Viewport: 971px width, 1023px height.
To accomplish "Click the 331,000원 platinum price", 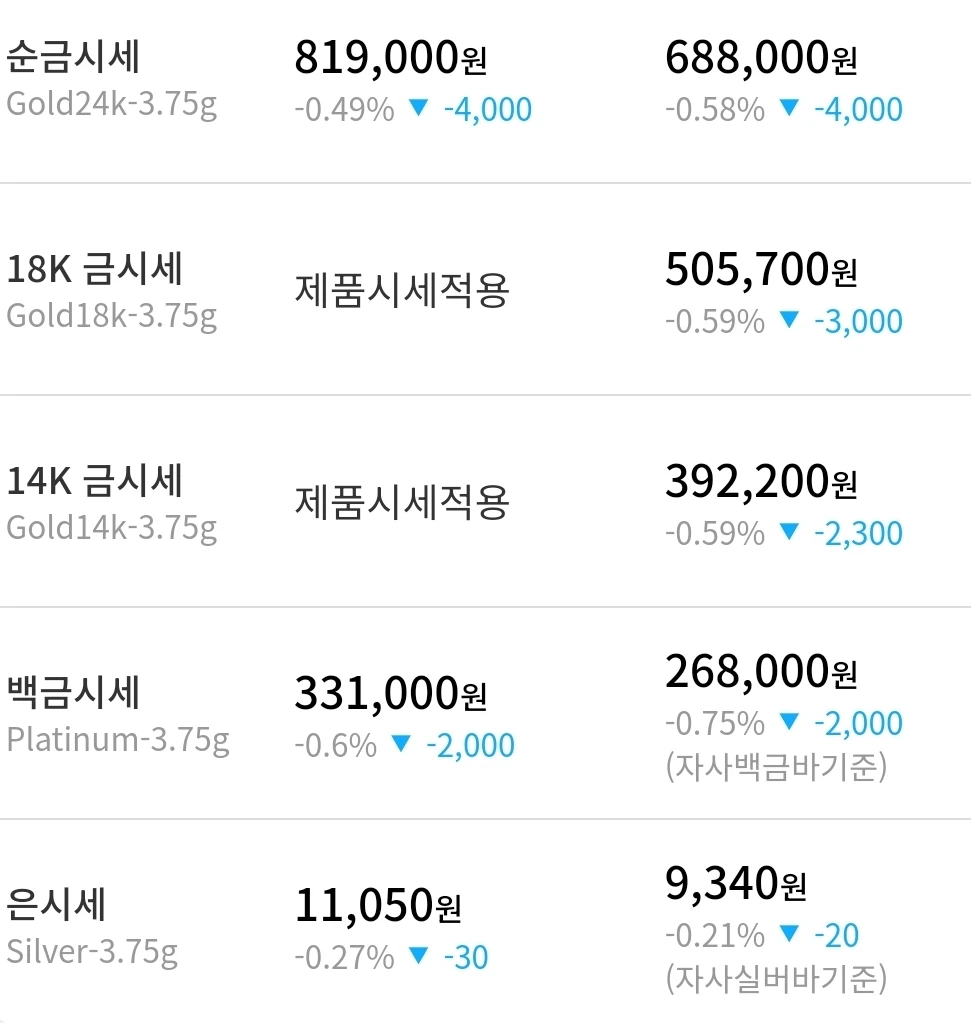I will [x=390, y=694].
